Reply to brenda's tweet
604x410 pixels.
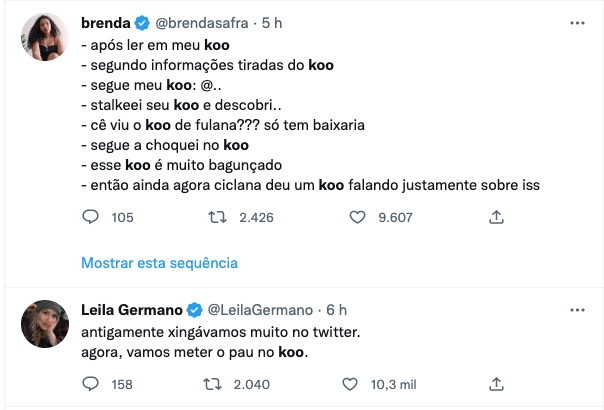(91, 216)
